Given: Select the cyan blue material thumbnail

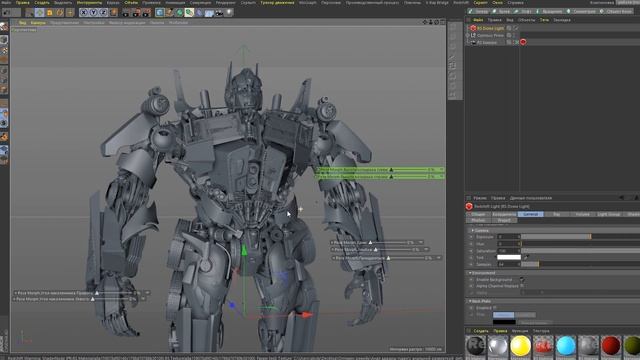Looking at the screenshot, I should pyautogui.click(x=566, y=346).
